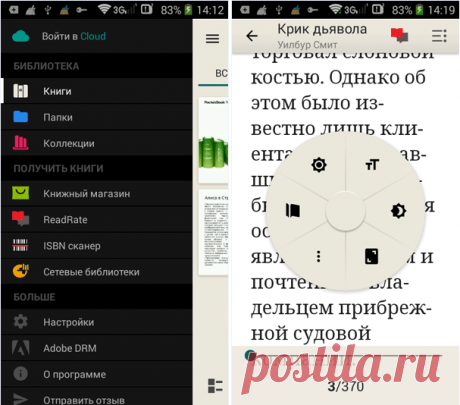The image size is (460, 405).
Task: Click the hamburger menu icon in library
Action: (x=212, y=39)
